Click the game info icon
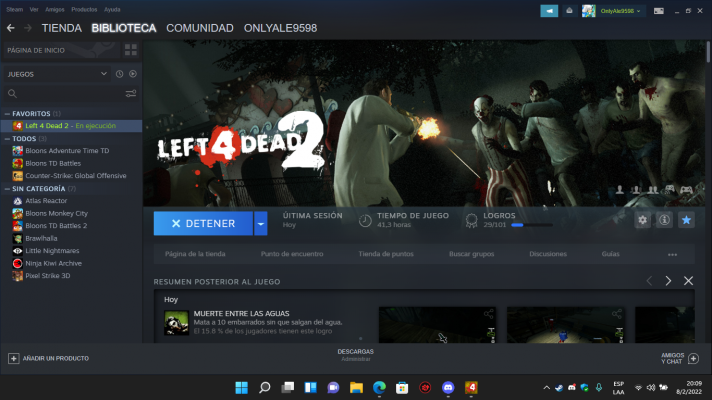 [664, 221]
